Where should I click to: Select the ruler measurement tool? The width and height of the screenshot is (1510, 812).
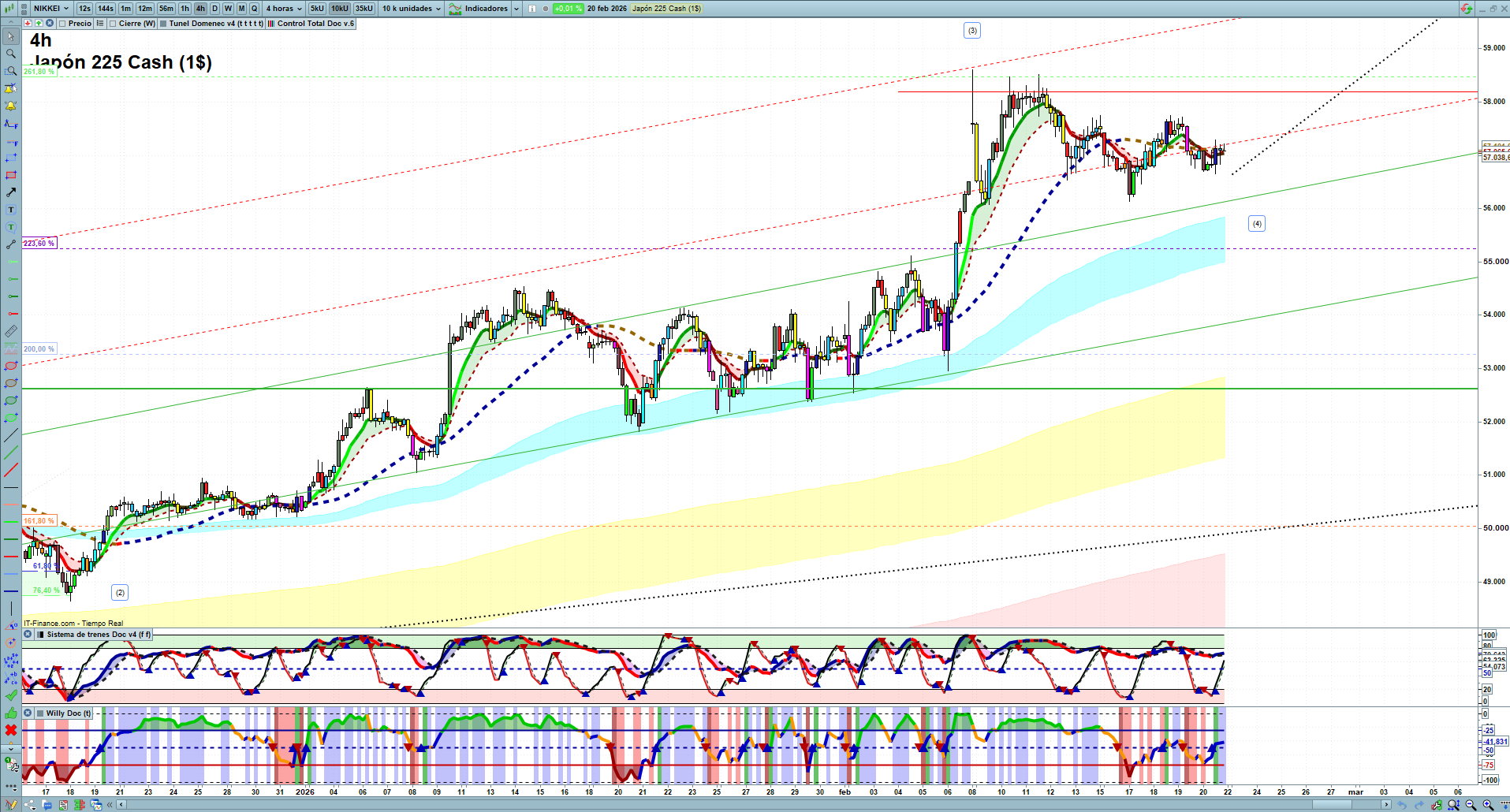pos(11,331)
